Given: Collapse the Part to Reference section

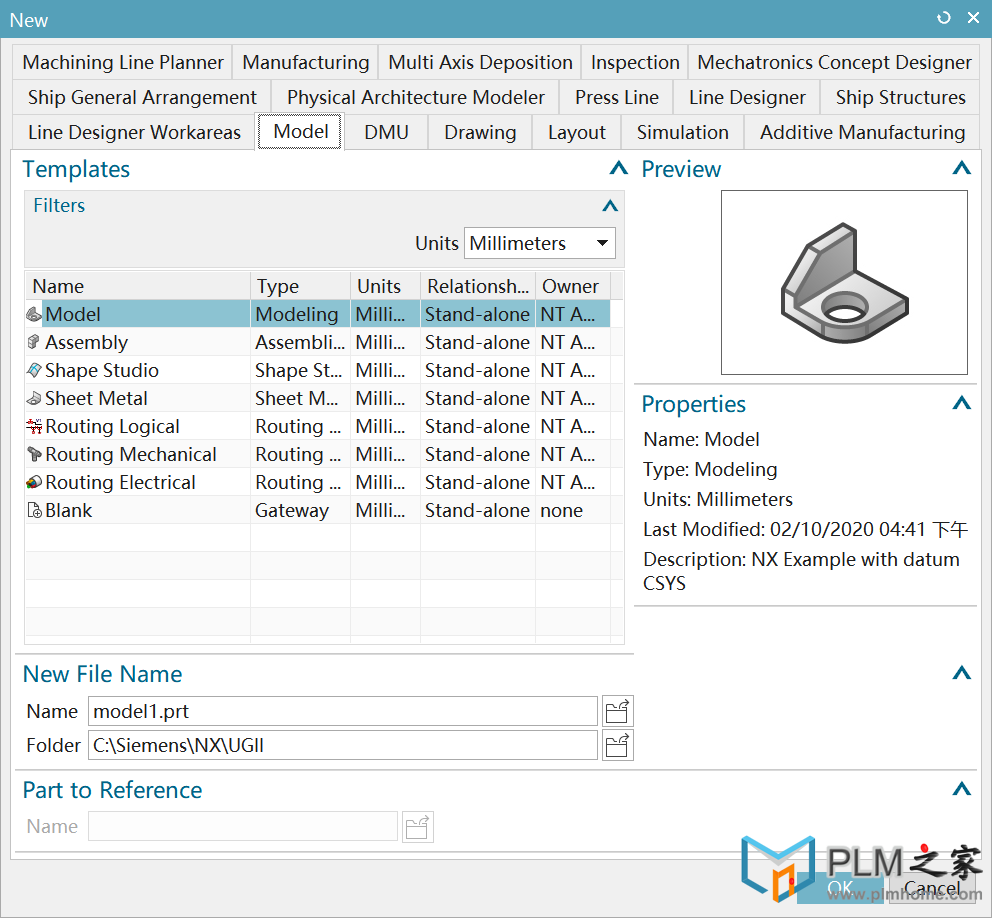Looking at the screenshot, I should click(962, 789).
